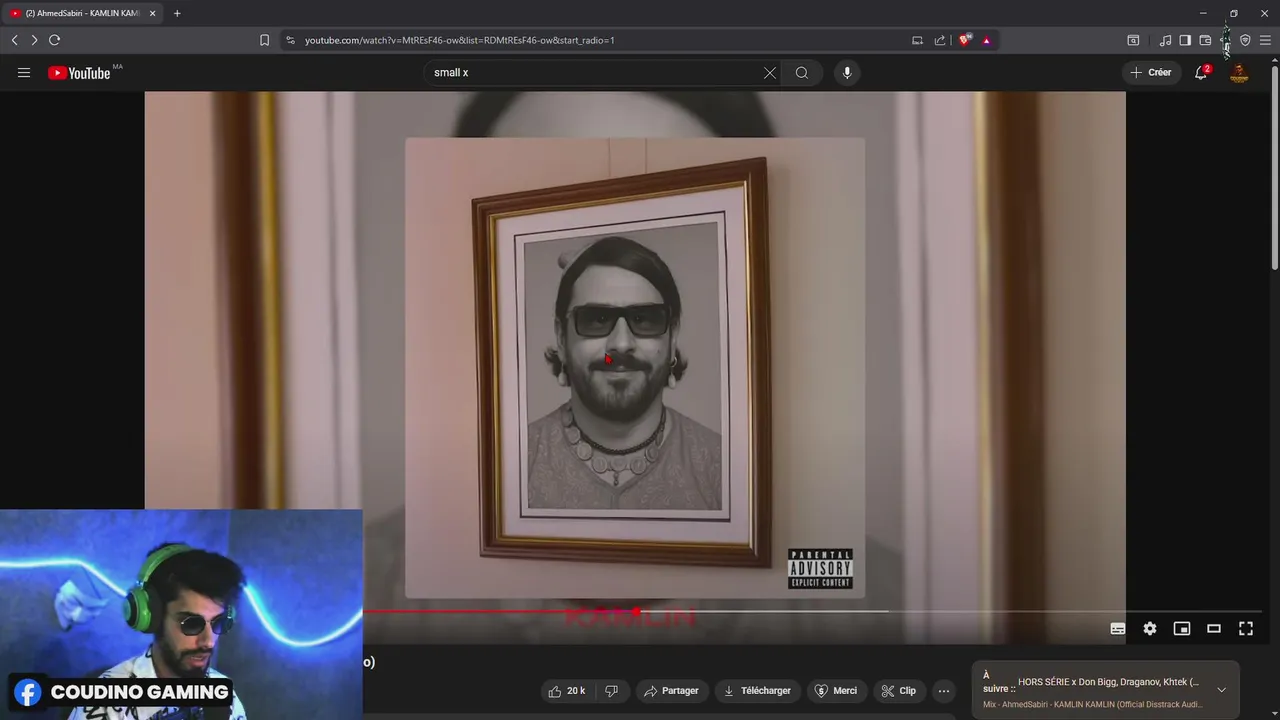This screenshot has height=720, width=1280.
Task: Click into the search field 'small x'
Action: (x=594, y=73)
